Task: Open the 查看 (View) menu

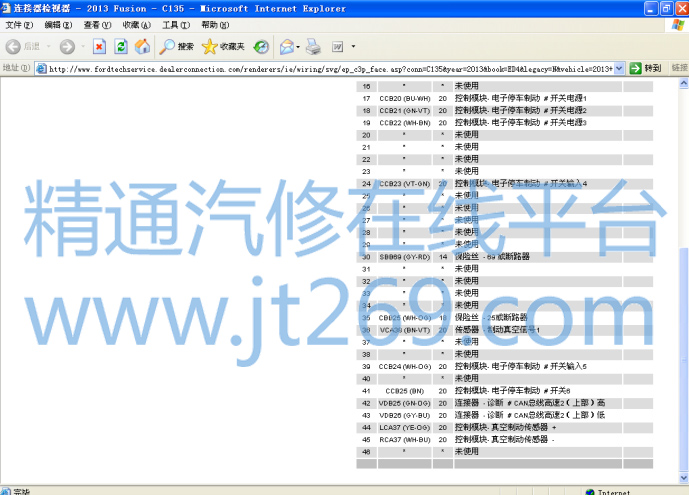Action: (97, 25)
